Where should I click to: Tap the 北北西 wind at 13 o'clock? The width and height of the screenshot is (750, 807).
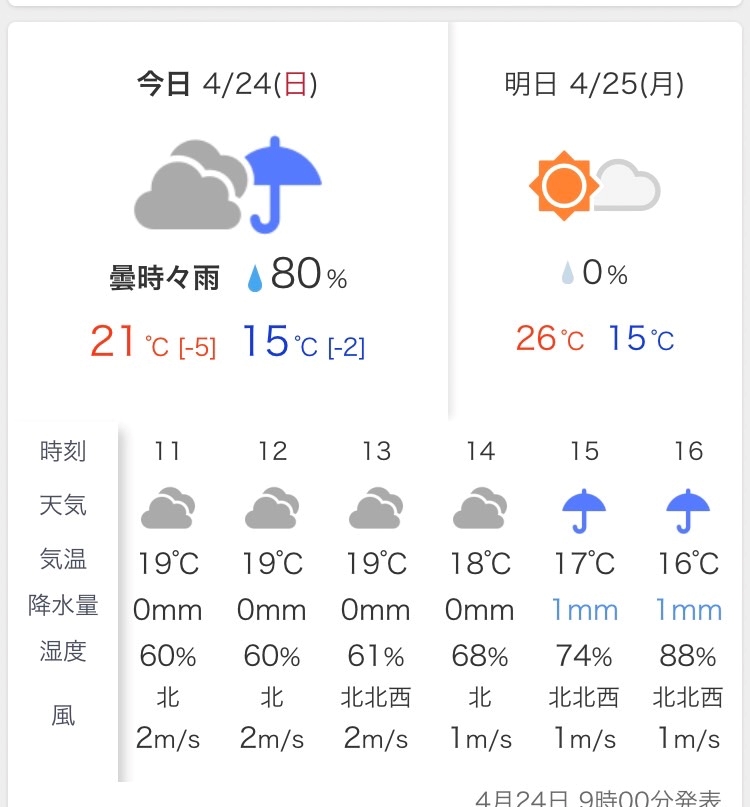click(376, 698)
